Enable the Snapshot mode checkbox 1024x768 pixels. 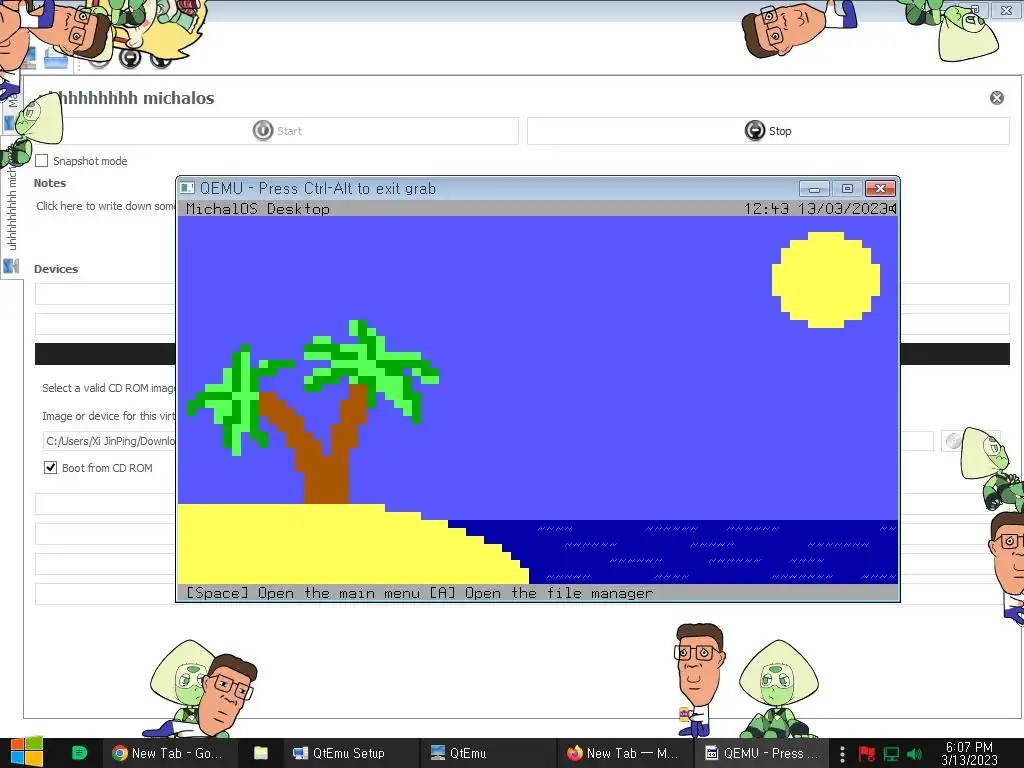coord(42,161)
